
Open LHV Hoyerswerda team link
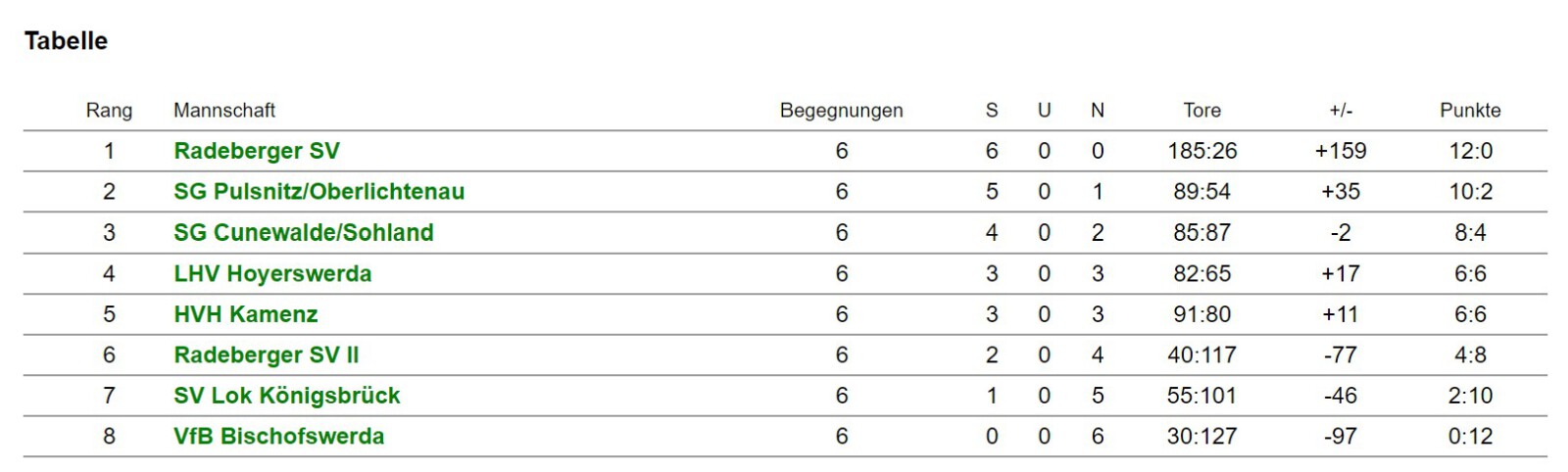point(272,274)
